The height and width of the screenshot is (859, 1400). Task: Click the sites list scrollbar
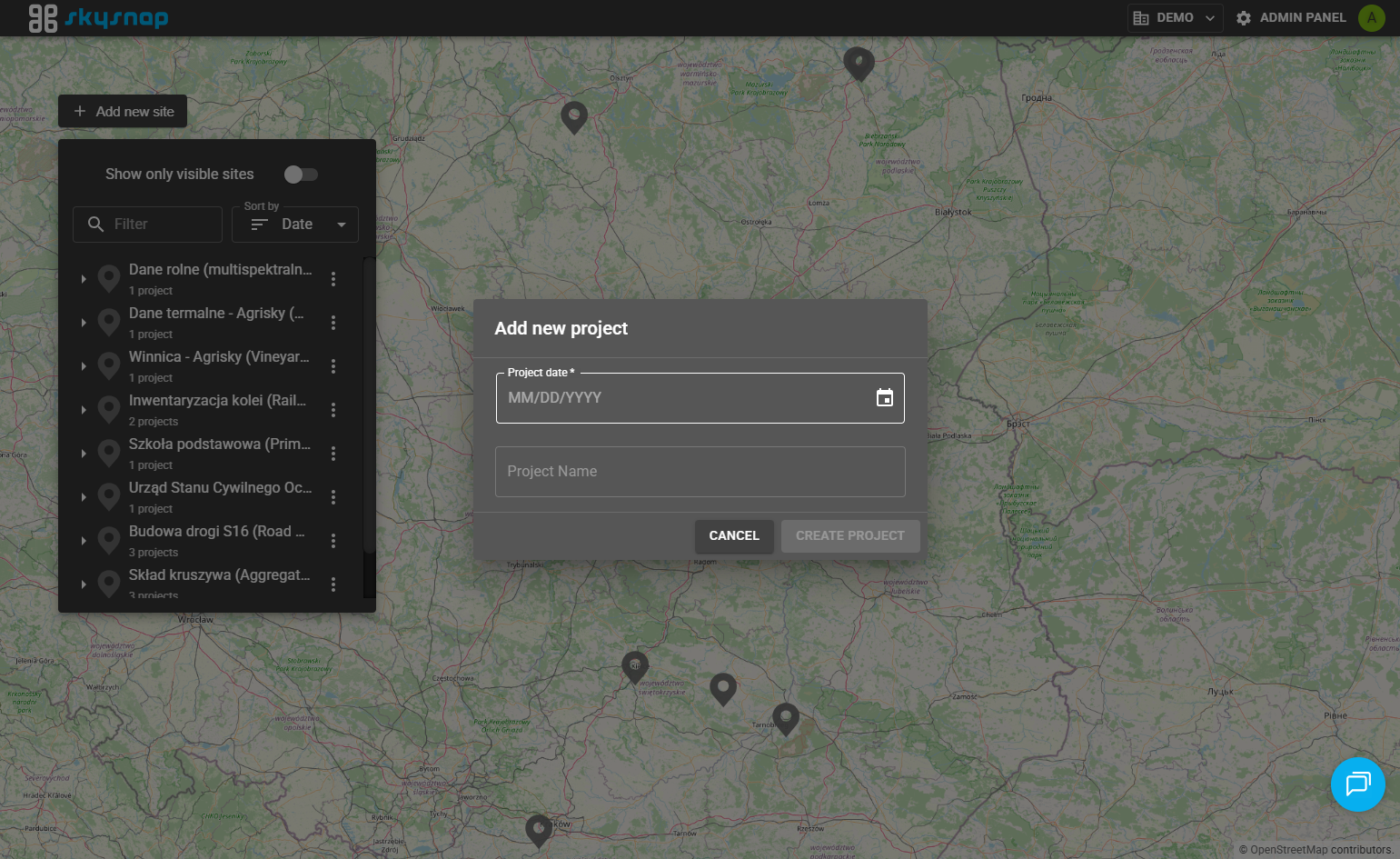[x=369, y=405]
